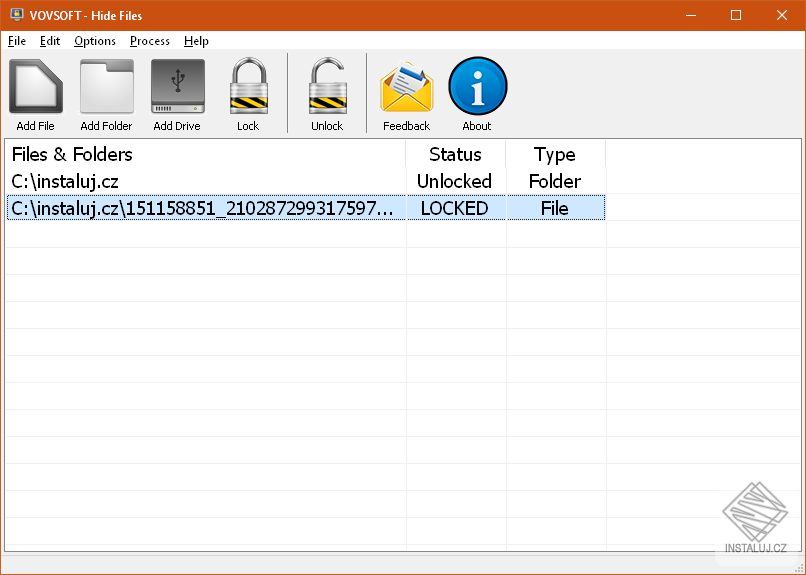Open the Help menu

tap(196, 41)
